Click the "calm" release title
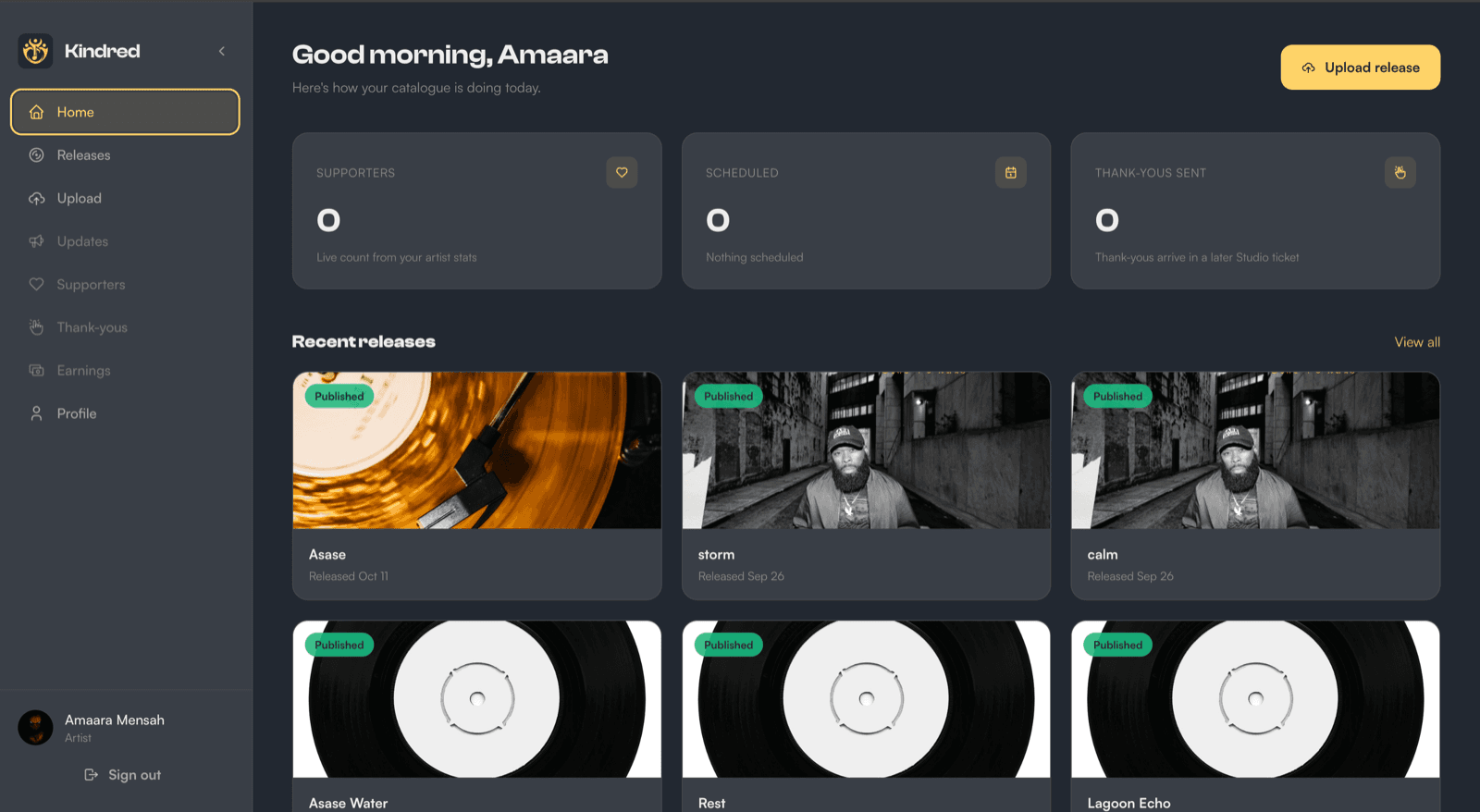 click(x=1103, y=555)
